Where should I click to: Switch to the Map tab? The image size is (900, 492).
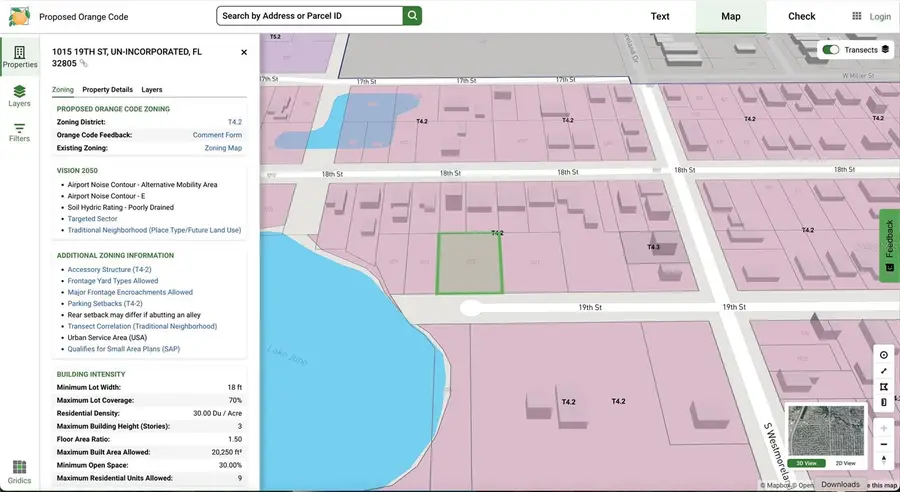pos(731,16)
